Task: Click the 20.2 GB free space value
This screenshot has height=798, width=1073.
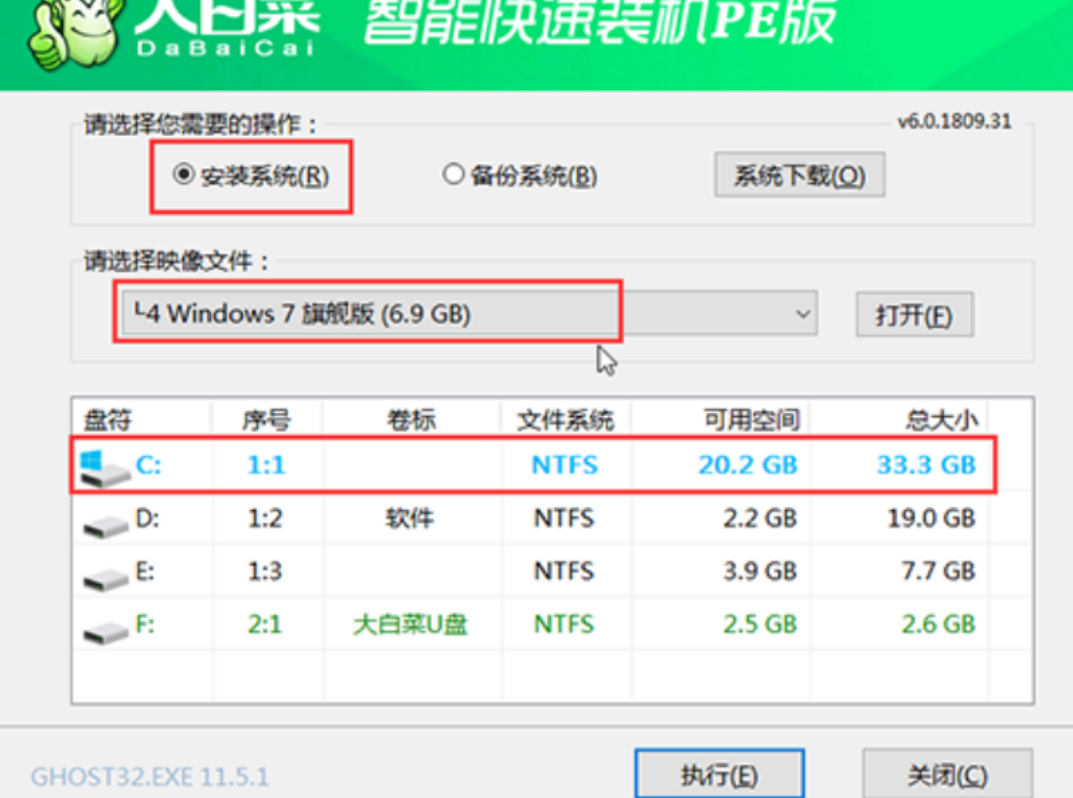Action: click(748, 465)
